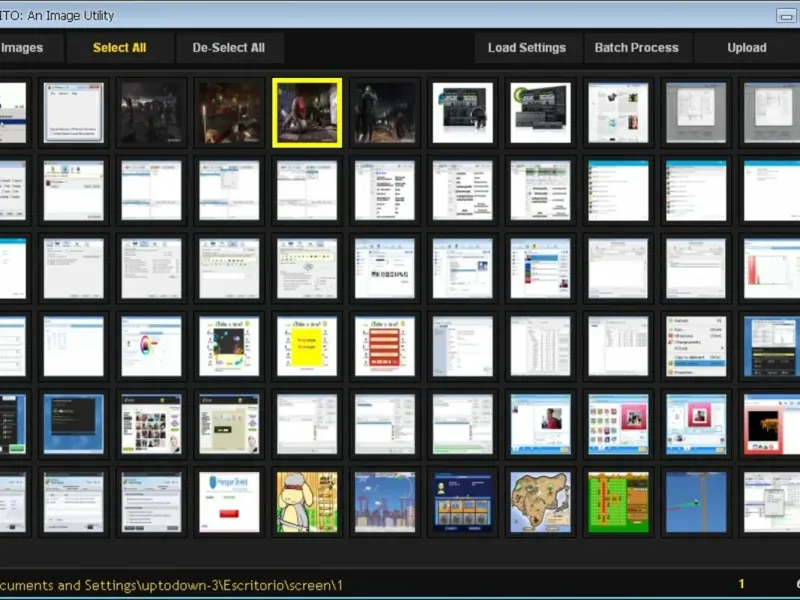Select the color wheel thumbnail
This screenshot has width=800, height=600.
tap(152, 346)
